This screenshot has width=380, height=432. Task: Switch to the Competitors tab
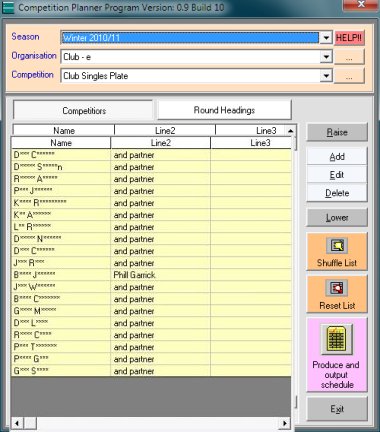[x=83, y=111]
